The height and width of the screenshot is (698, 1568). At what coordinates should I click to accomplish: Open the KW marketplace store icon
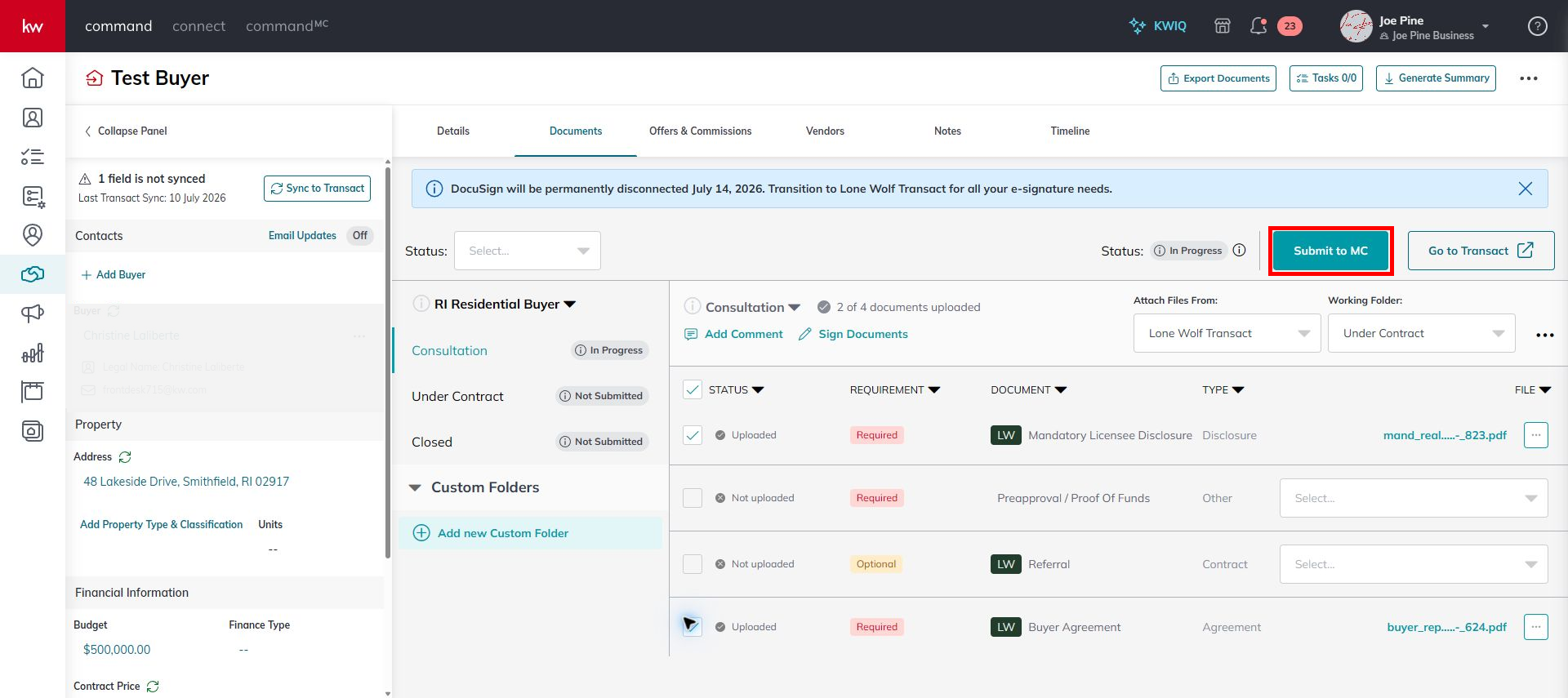pyautogui.click(x=1223, y=26)
